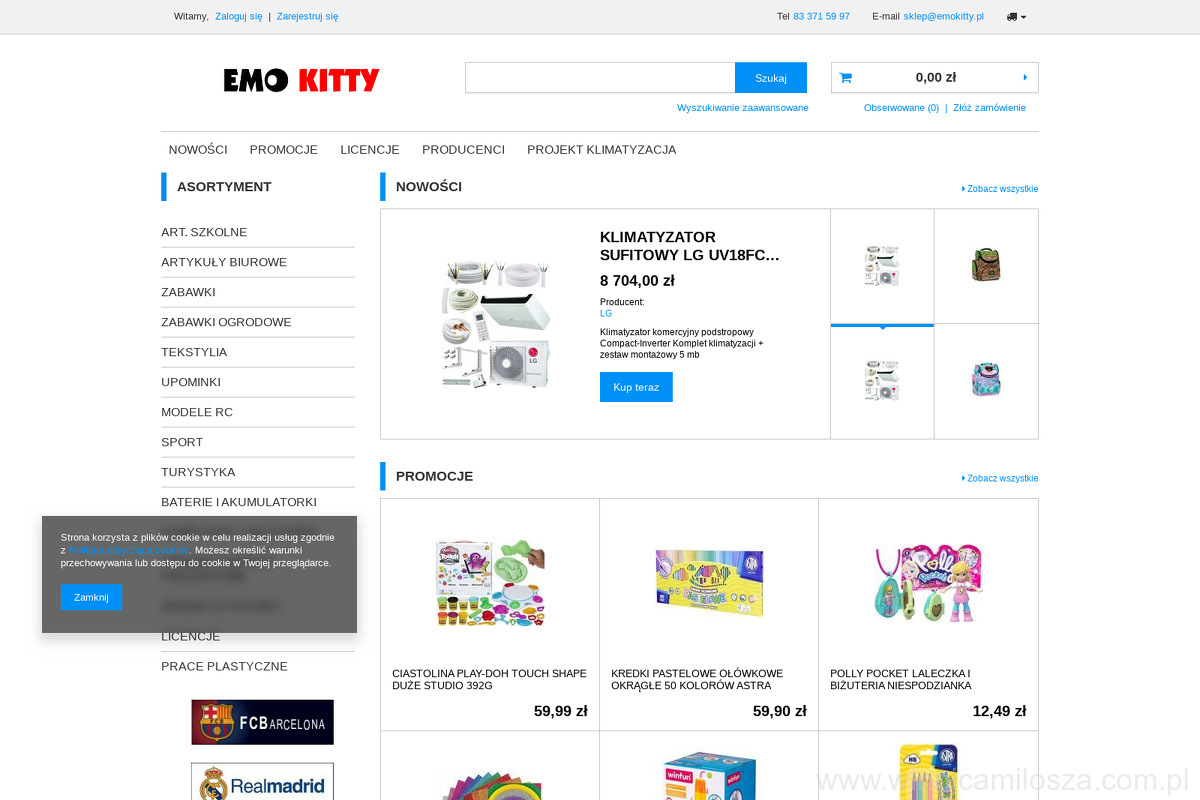Viewport: 1200px width, 800px height.
Task: Click the Kup teraz button
Action: pyautogui.click(x=636, y=387)
